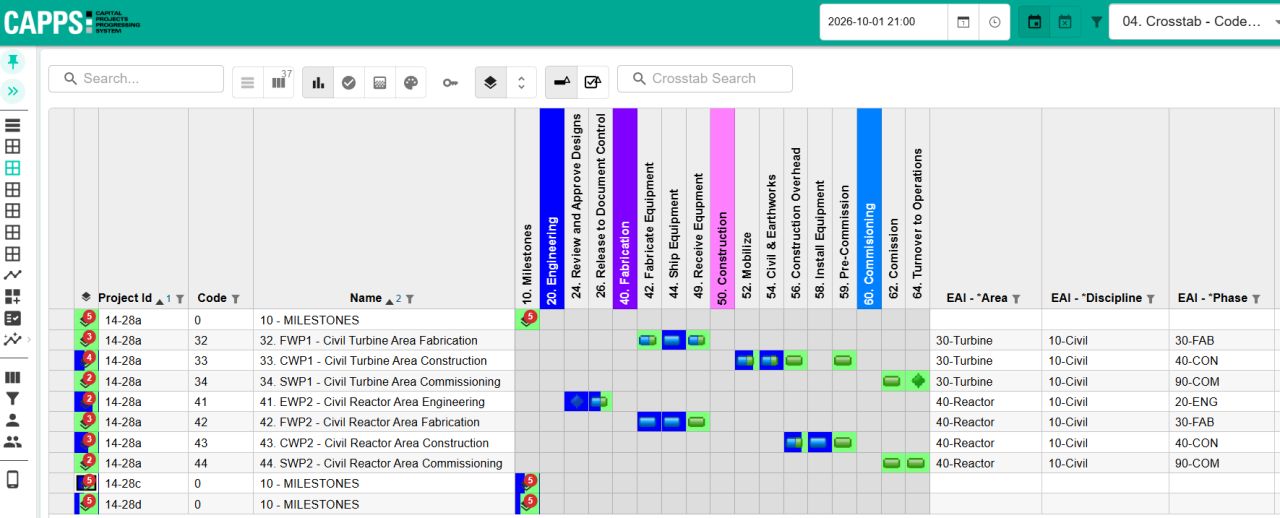This screenshot has height=518, width=1280.
Task: Open the sparkline analytics icon in the sidebar
Action: [13, 339]
